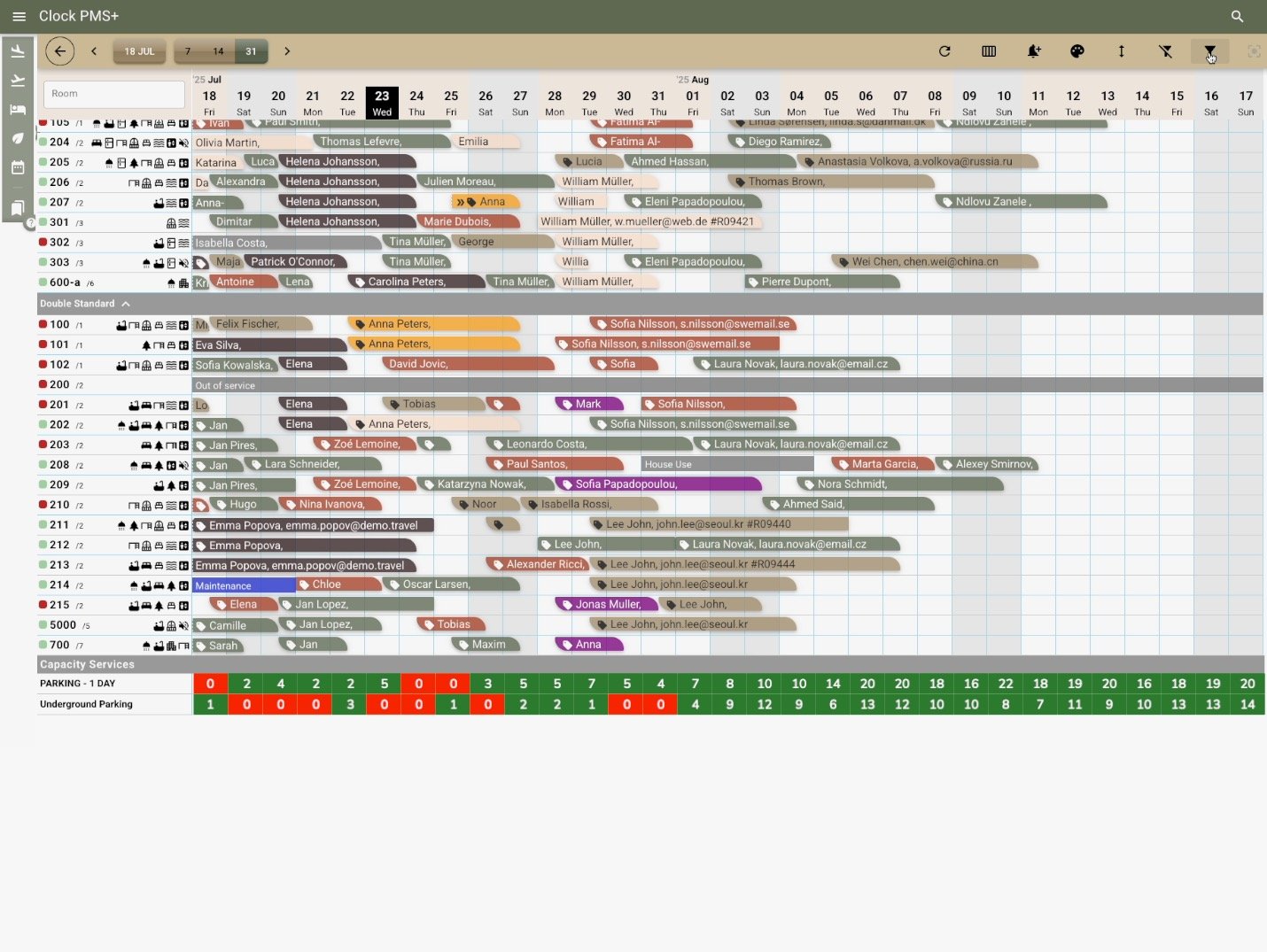Open the arrivals icon in left sidebar
Screen dimensions: 1267x952
pos(18,52)
